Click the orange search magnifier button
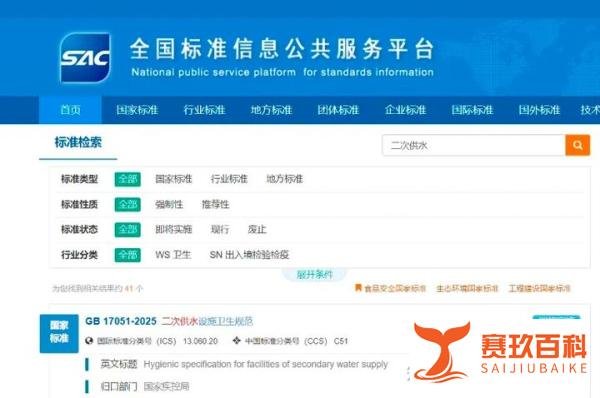The image size is (600, 398). (577, 145)
